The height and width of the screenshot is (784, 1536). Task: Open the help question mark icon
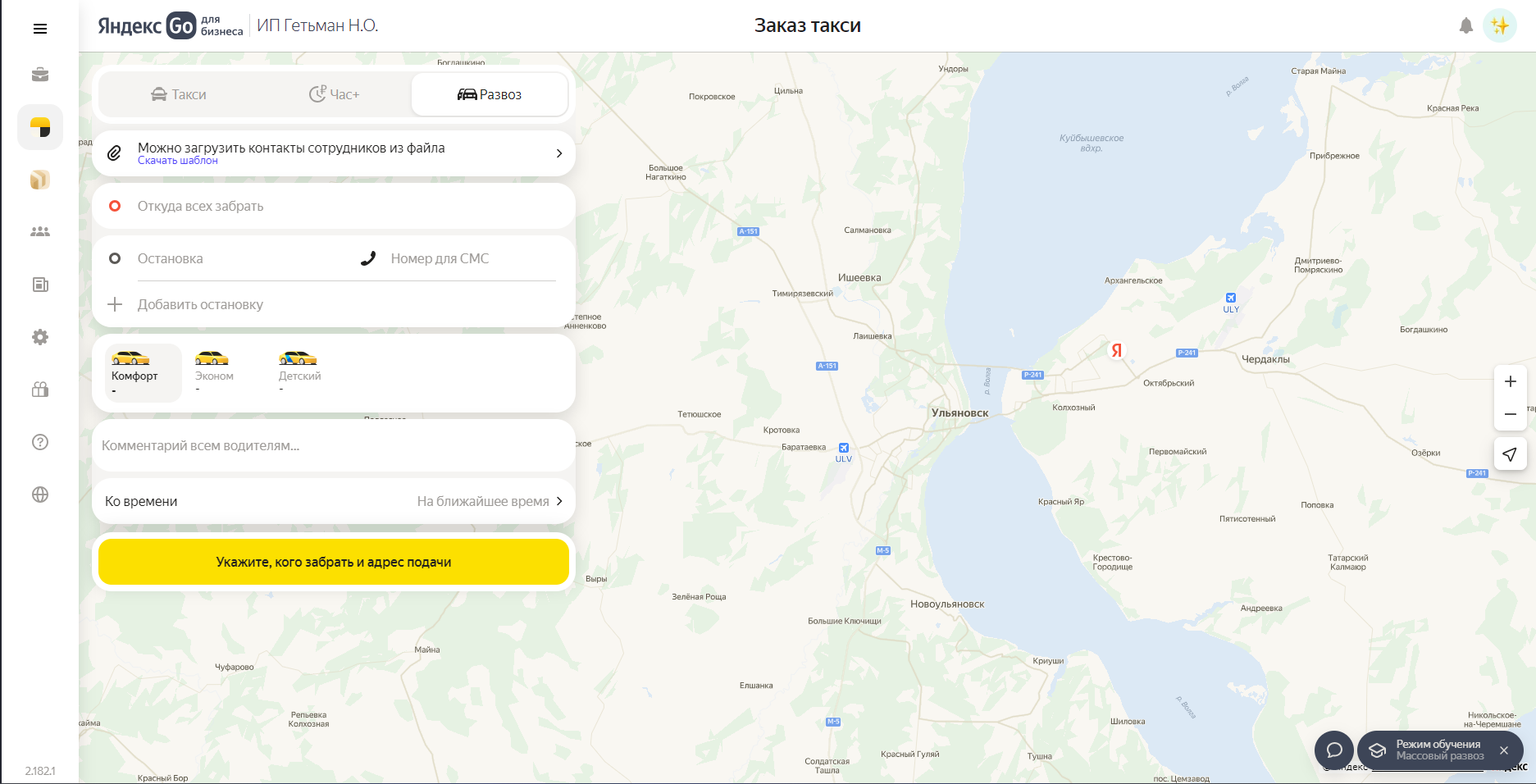pyautogui.click(x=39, y=442)
